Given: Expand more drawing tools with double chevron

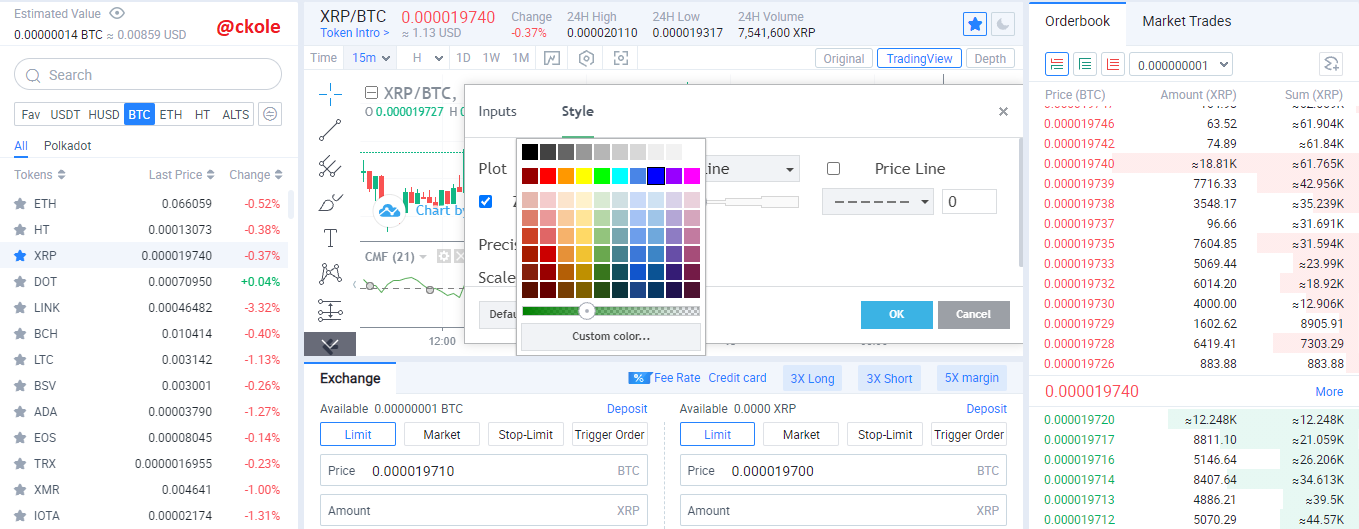Looking at the screenshot, I should click(330, 344).
